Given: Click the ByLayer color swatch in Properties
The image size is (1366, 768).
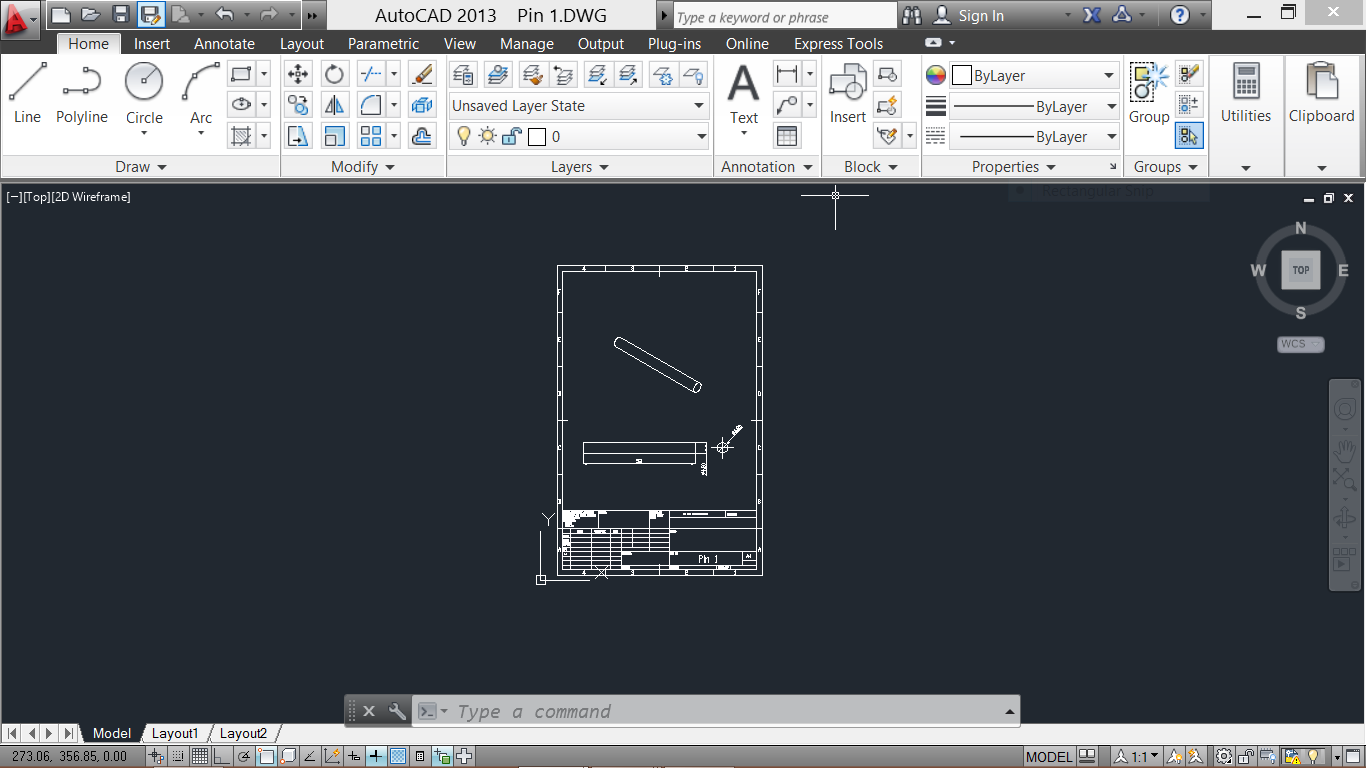Looking at the screenshot, I should 962,75.
